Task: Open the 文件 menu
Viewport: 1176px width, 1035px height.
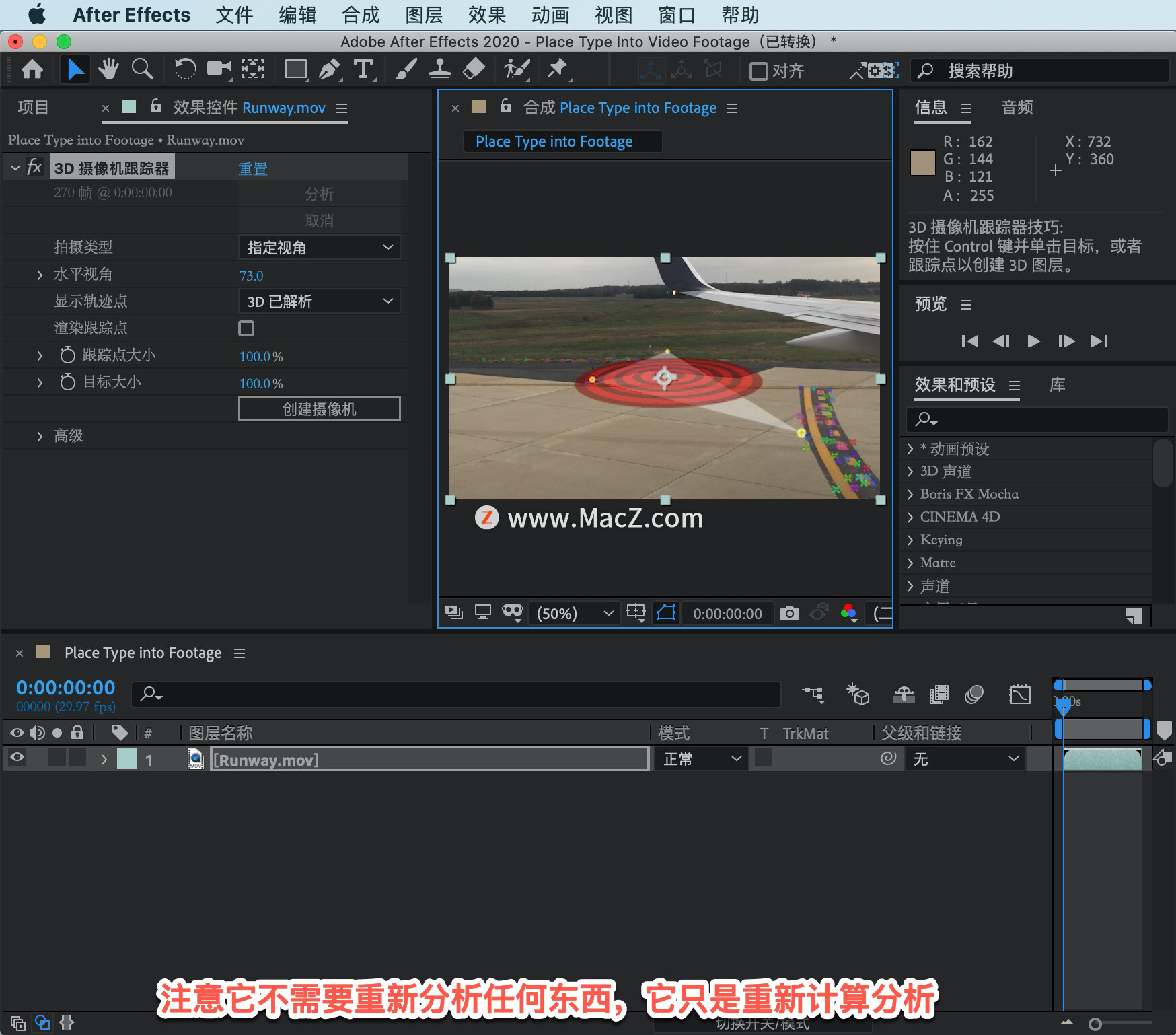Action: 234,15
